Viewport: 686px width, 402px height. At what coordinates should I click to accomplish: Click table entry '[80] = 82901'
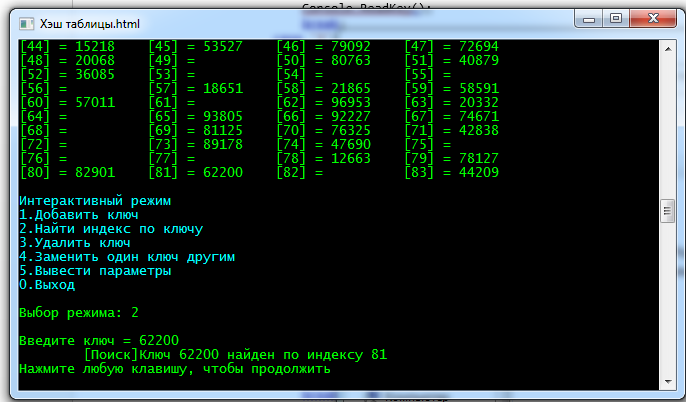[67, 172]
